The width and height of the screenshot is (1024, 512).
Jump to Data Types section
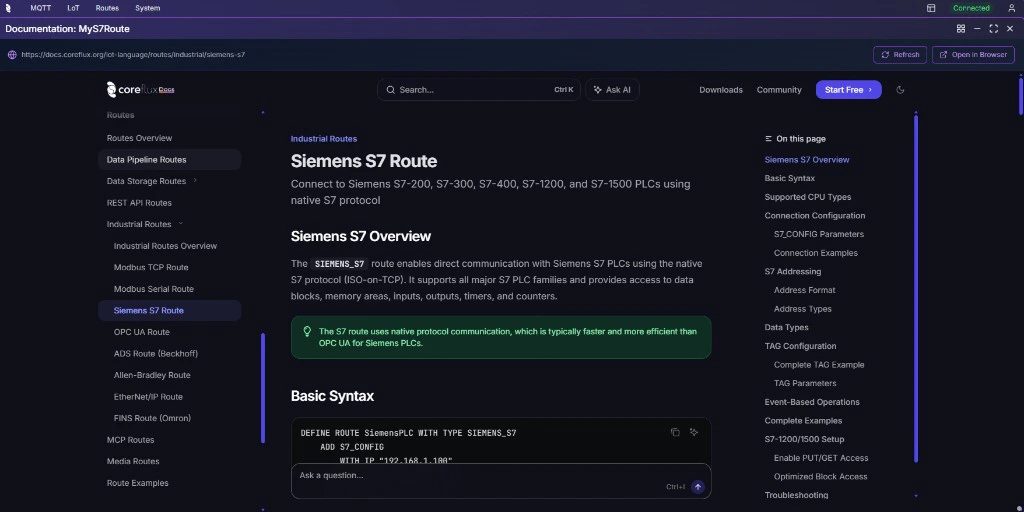click(786, 327)
